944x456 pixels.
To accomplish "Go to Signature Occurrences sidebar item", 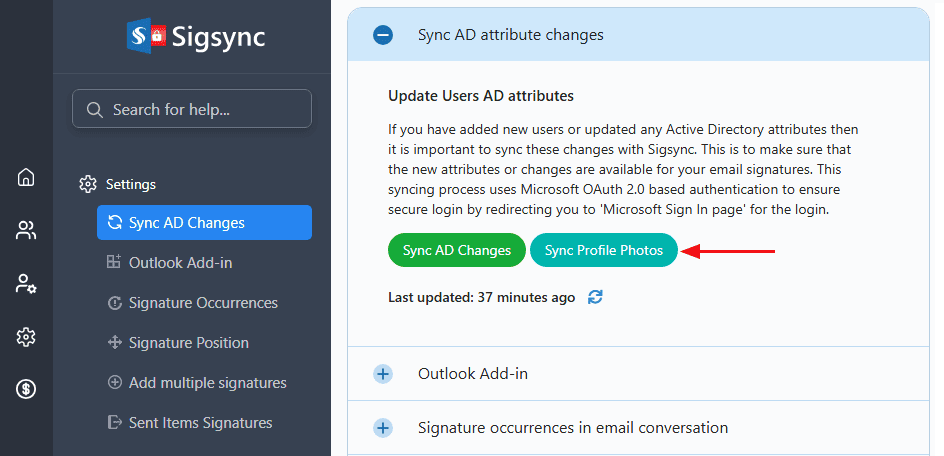I will click(203, 303).
